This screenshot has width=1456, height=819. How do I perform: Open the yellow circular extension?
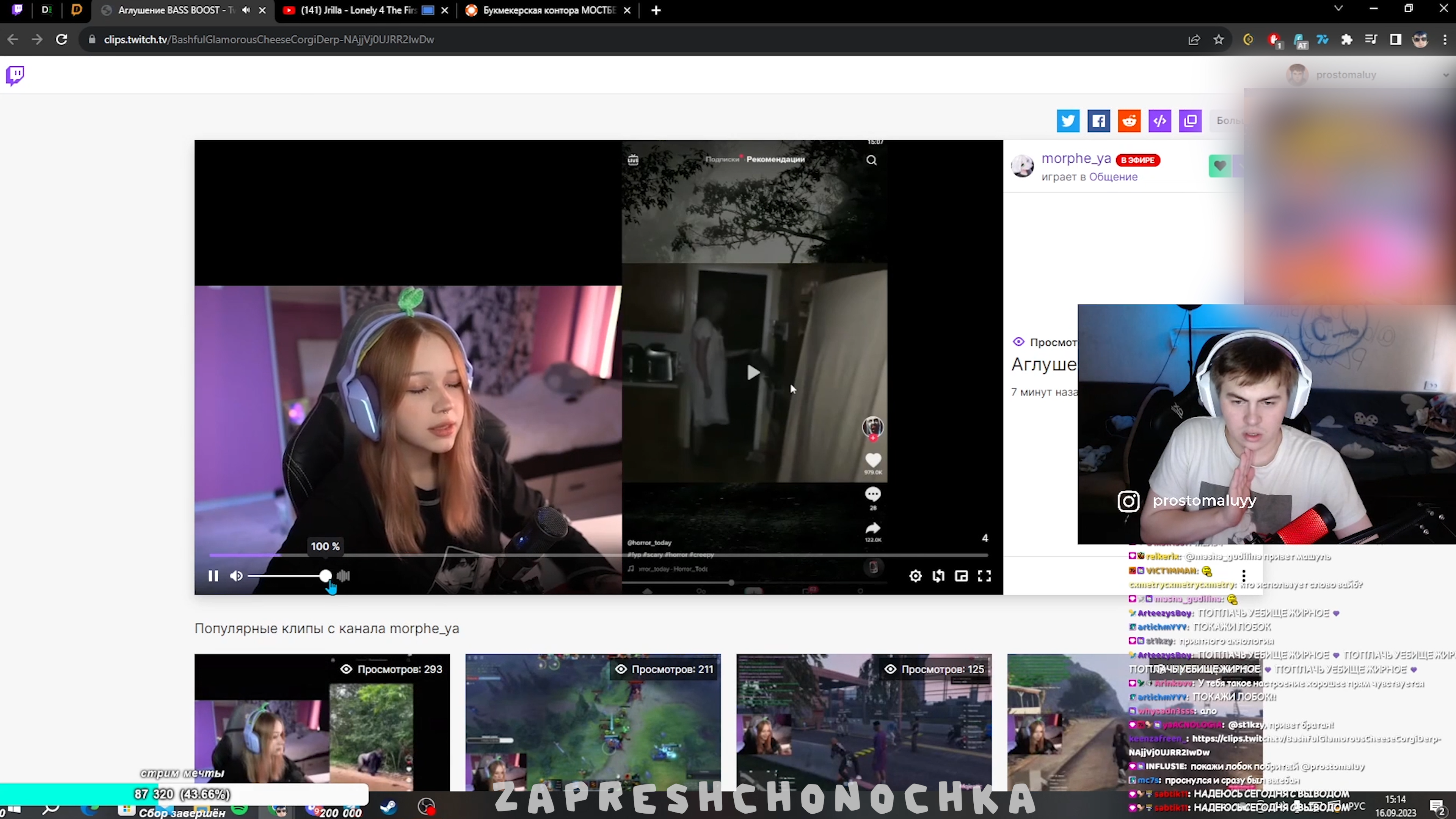[x=1249, y=39]
